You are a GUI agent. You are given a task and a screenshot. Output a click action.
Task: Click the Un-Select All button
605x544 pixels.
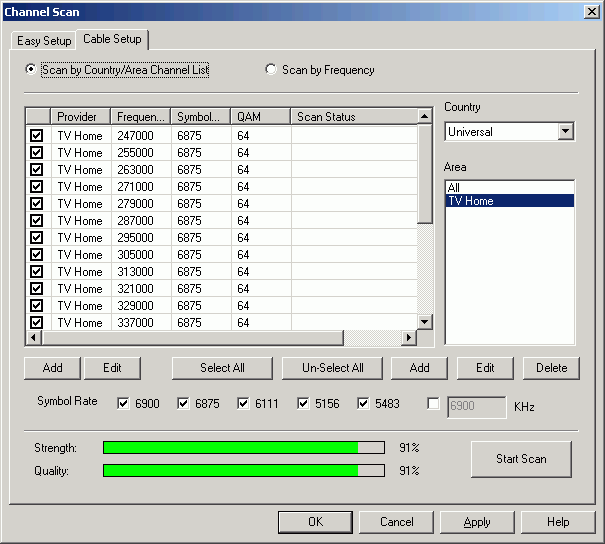[333, 368]
